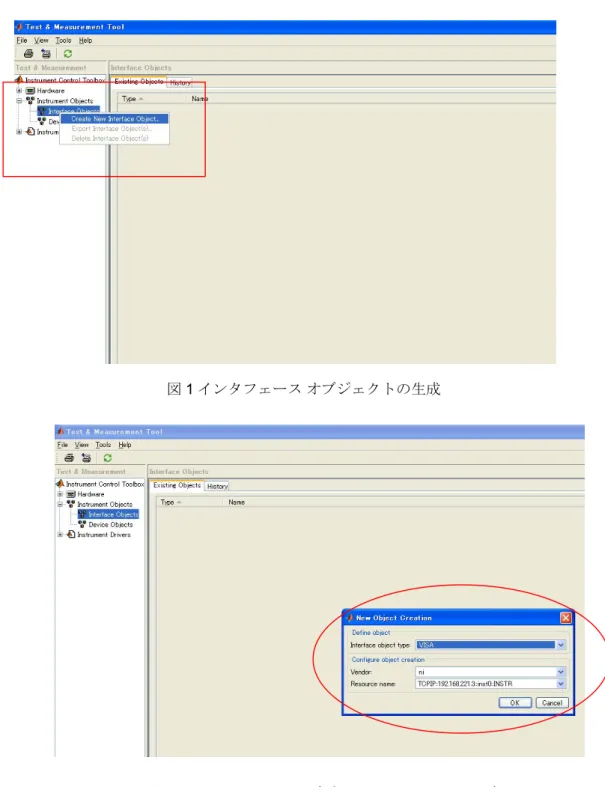
Task: Open the View menu in the lower window
Action: click(81, 445)
